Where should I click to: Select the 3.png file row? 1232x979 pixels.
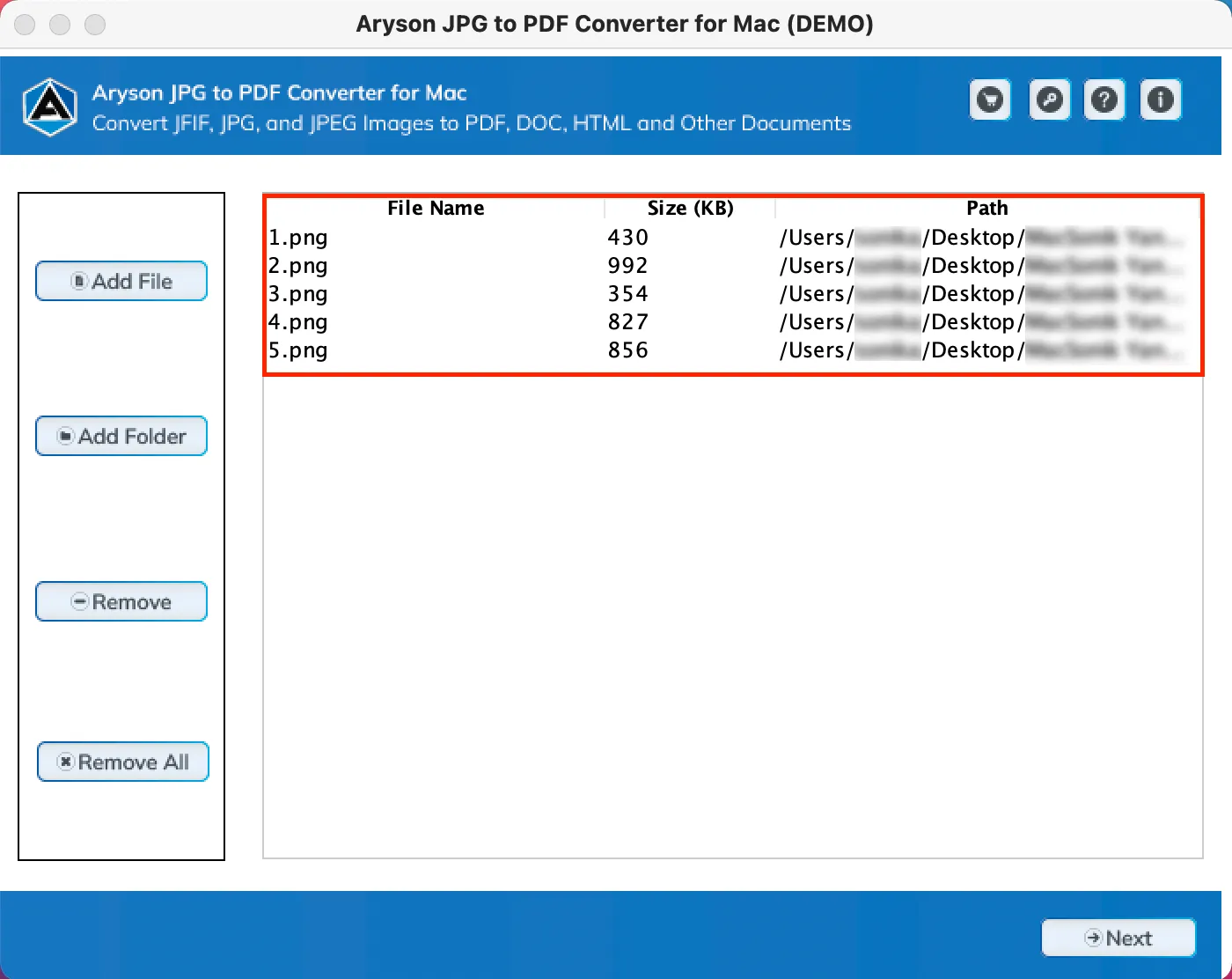point(733,294)
